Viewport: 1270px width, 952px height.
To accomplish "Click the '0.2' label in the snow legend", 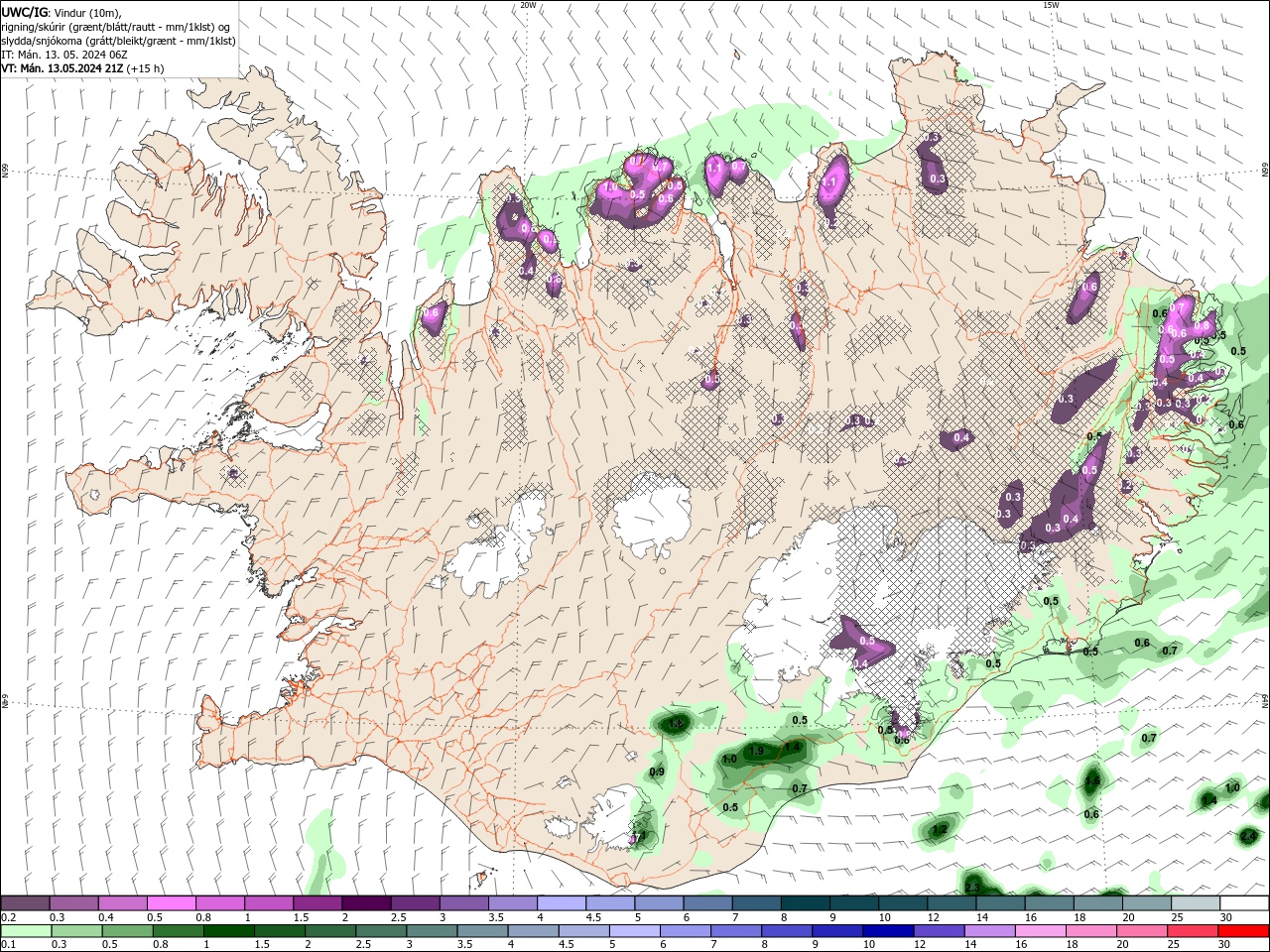I will [9, 917].
